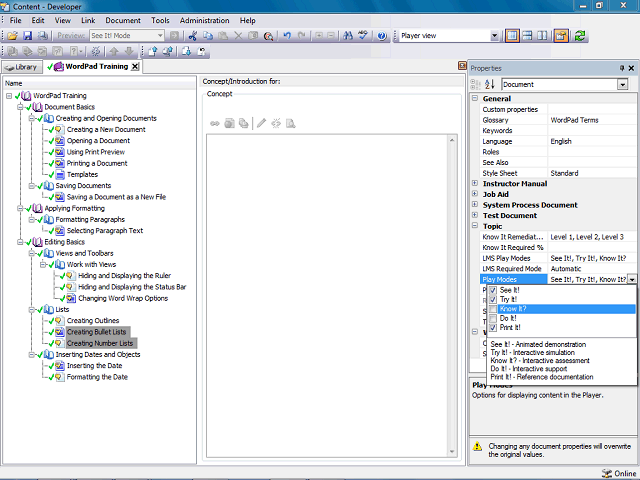Screen dimensions: 640x480
Task: Select the horizontal split layout icon
Action: point(527,36)
